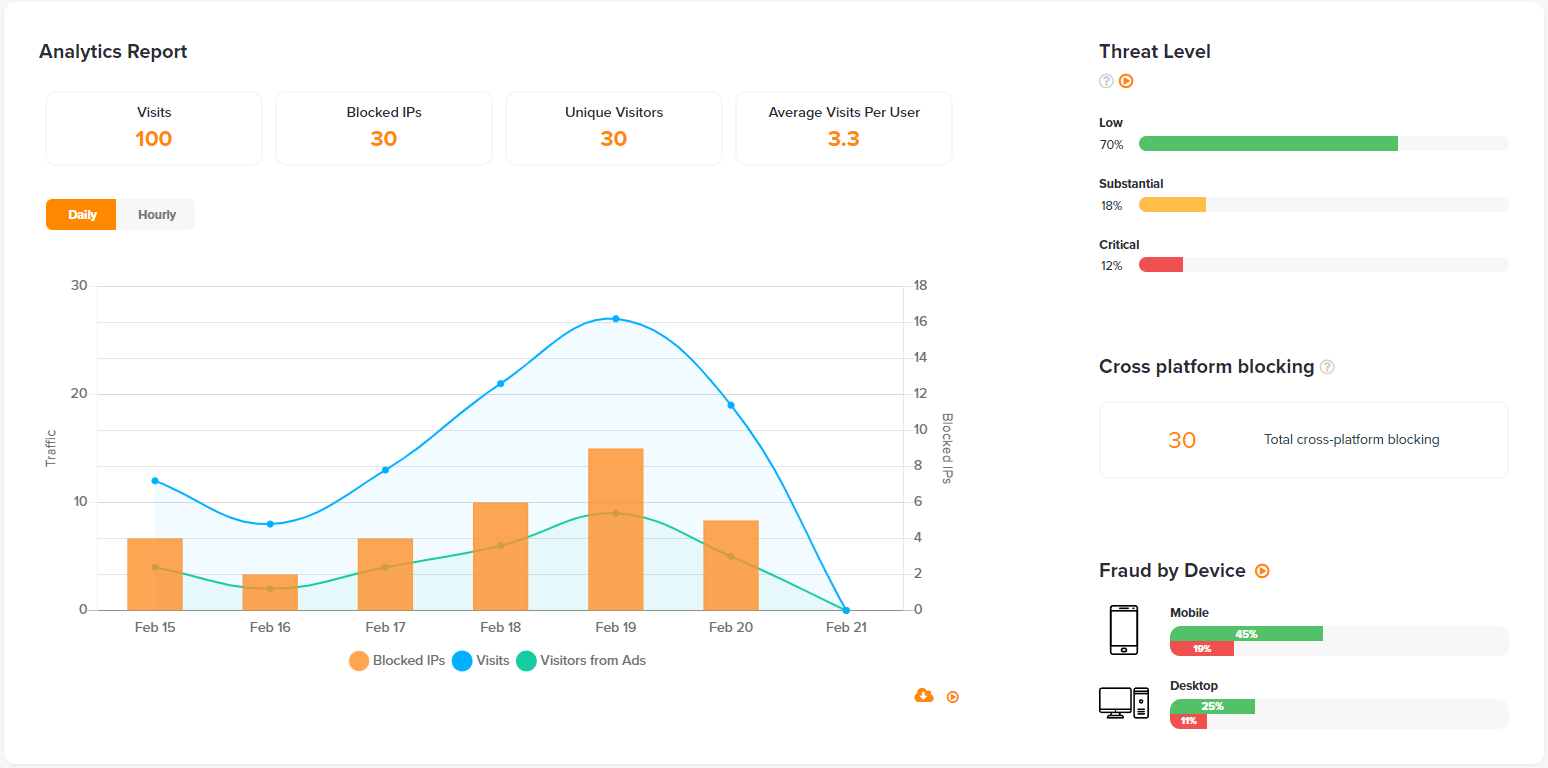Click the Threat Level help question icon
The image size is (1548, 768).
pyautogui.click(x=1106, y=81)
